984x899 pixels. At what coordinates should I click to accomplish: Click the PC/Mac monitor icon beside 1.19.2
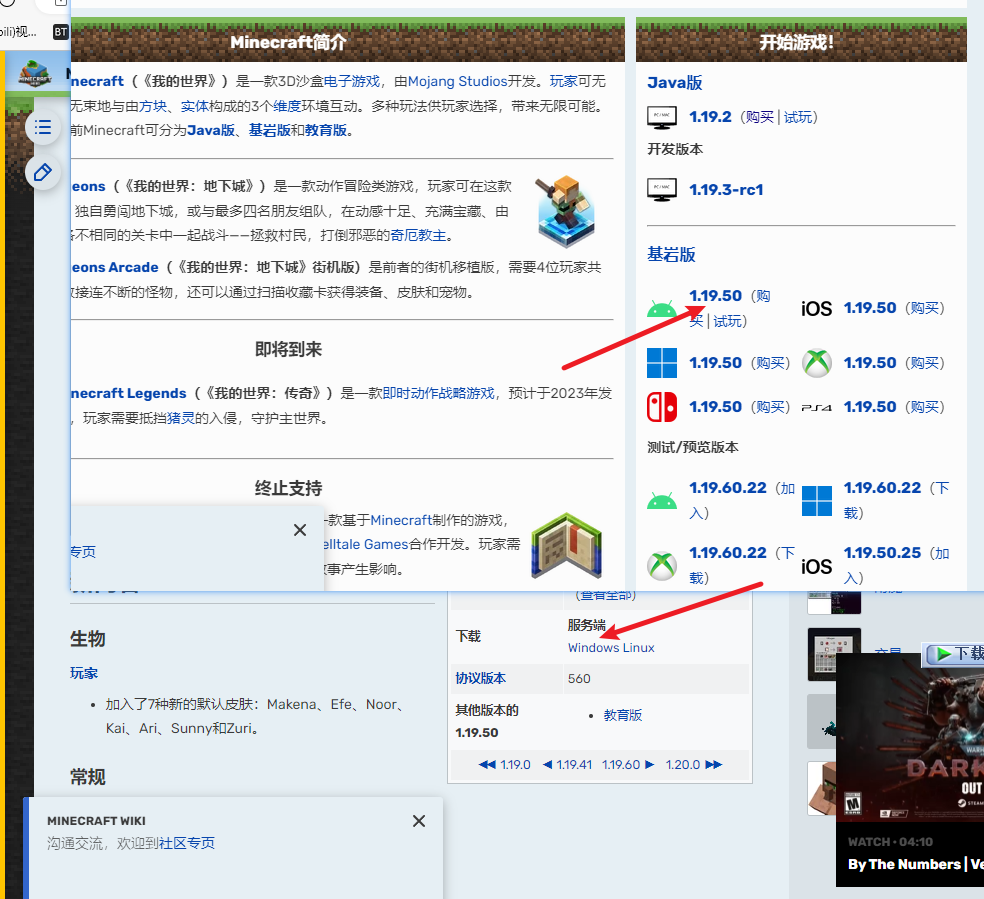661,117
